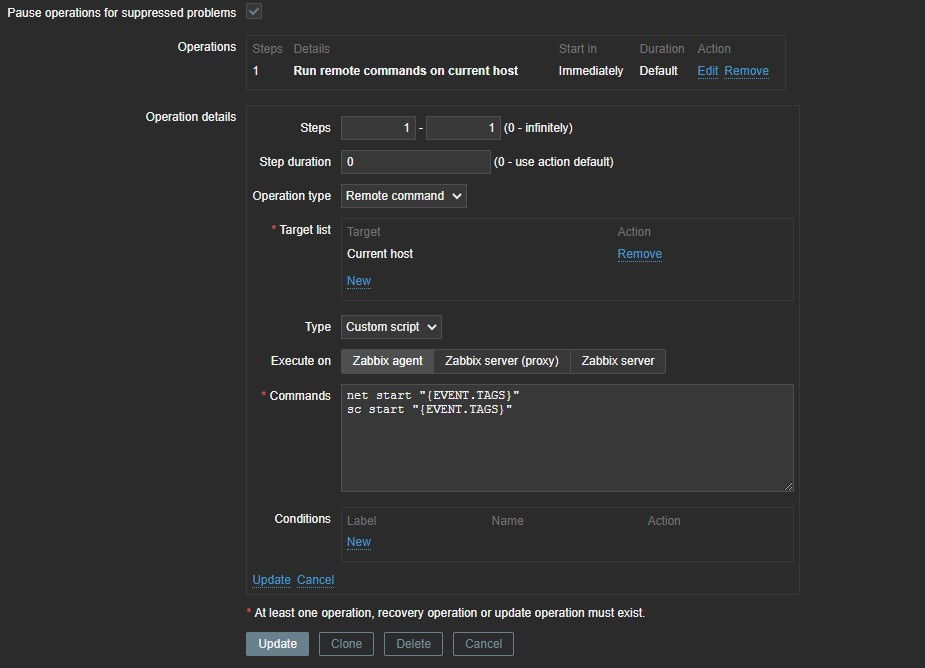Select Zabbix server (proxy) execute option

[501, 361]
